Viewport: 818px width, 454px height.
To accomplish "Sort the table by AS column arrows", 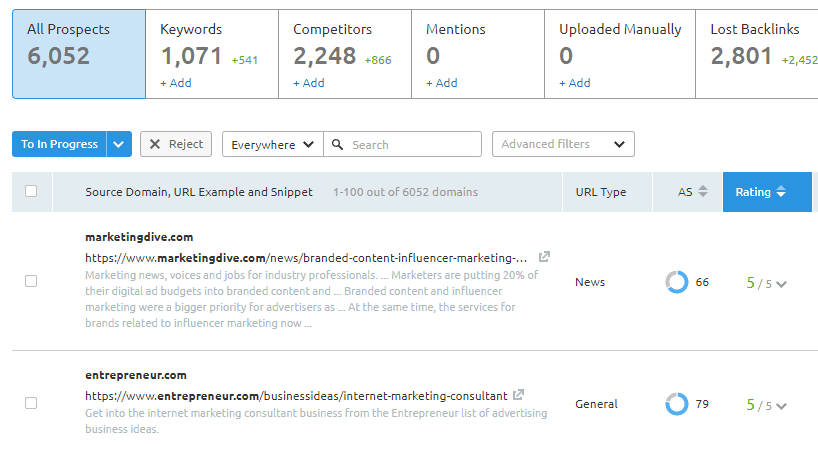I will pyautogui.click(x=703, y=192).
